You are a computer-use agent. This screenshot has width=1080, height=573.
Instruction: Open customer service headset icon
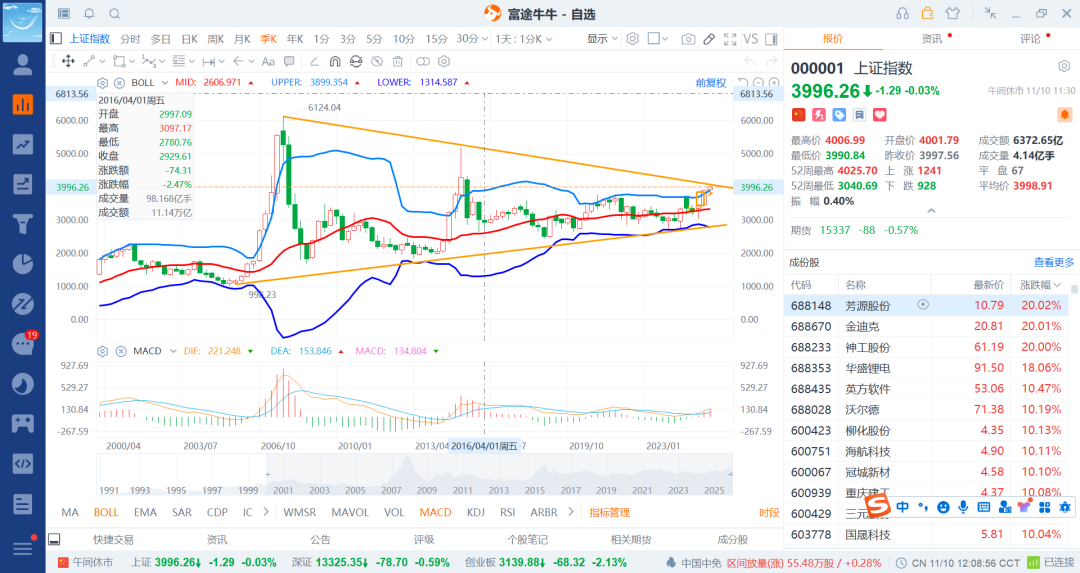(902, 13)
